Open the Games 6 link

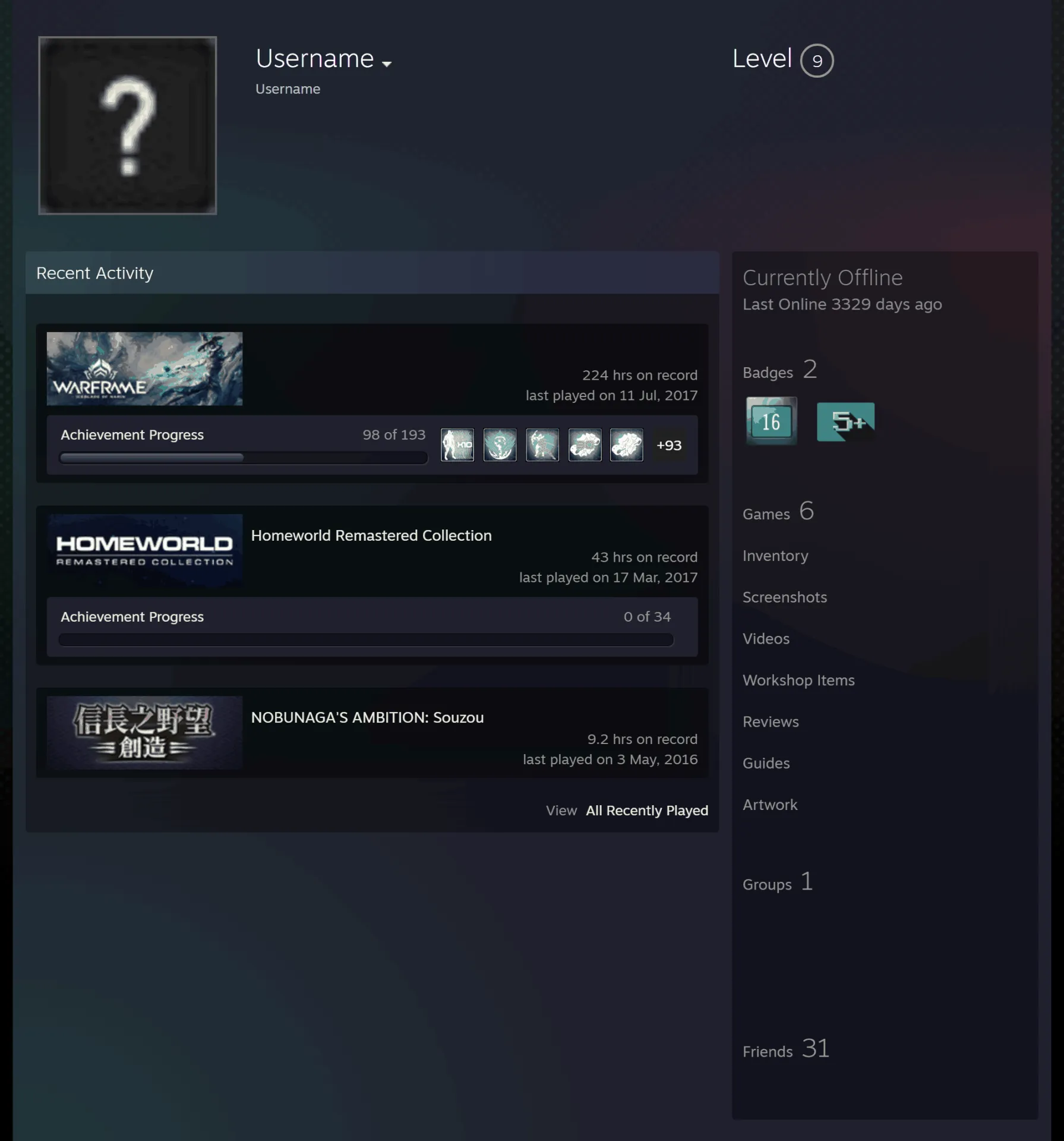[778, 512]
